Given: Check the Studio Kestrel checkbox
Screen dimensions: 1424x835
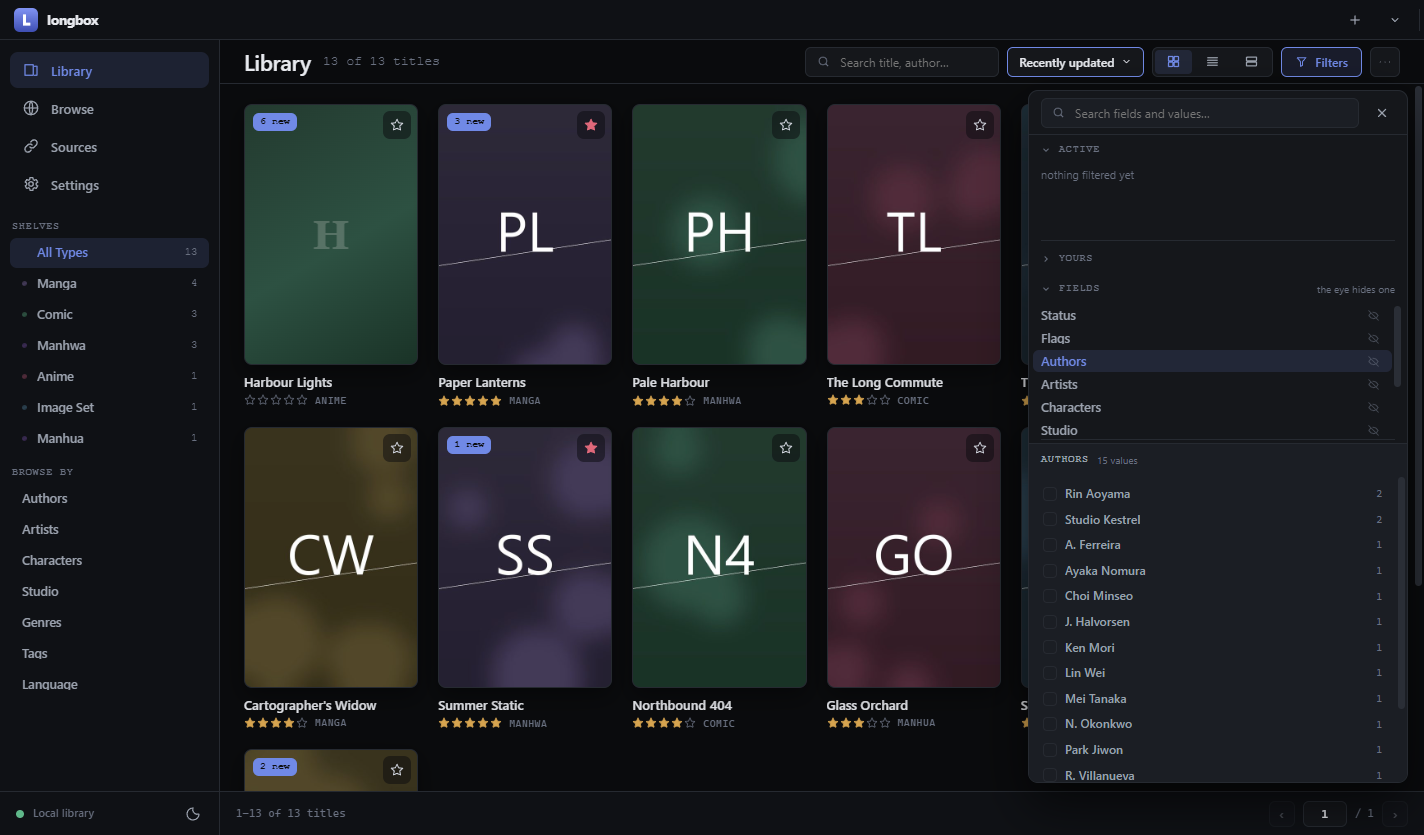Looking at the screenshot, I should (1050, 519).
